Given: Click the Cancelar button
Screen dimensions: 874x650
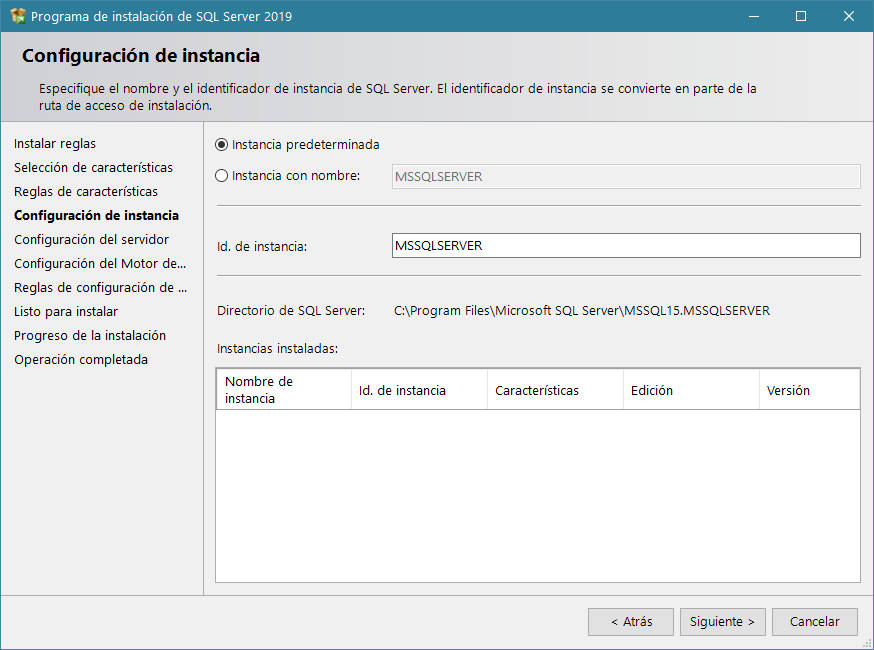Looking at the screenshot, I should click(814, 621).
